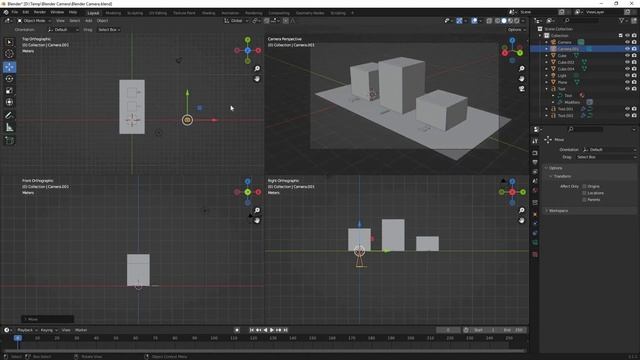Open the Object Data (camera) properties tab icon
The width and height of the screenshot is (640, 360).
[535, 243]
